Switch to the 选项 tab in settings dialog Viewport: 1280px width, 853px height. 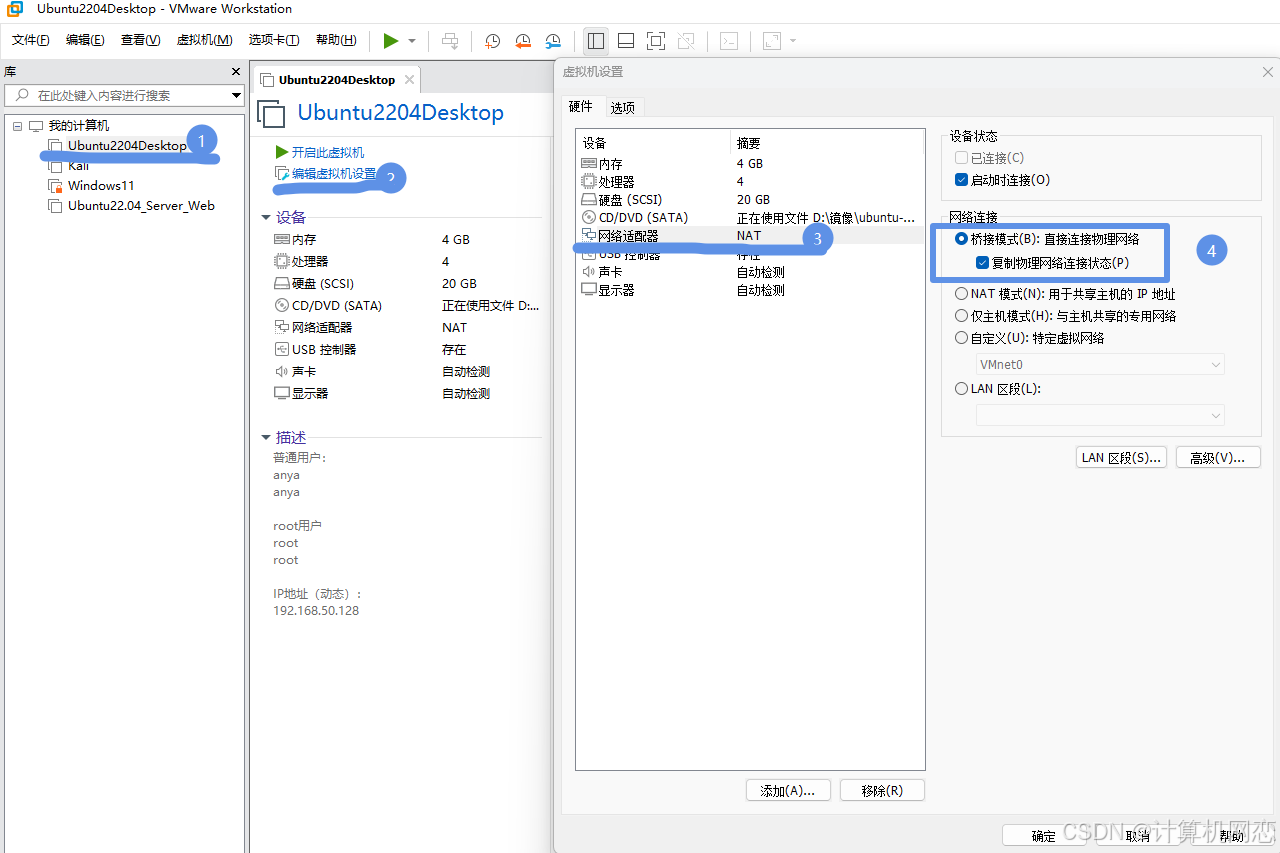(622, 107)
